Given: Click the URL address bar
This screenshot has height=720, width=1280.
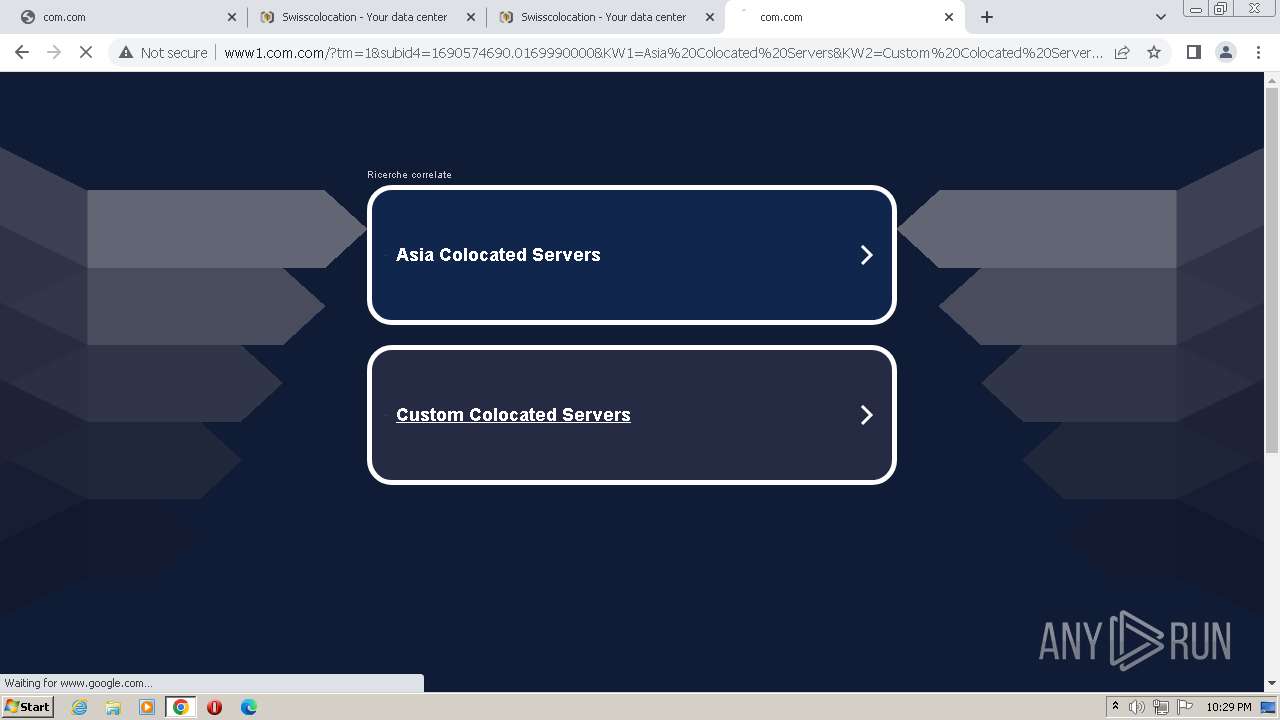Looking at the screenshot, I should [663, 52].
